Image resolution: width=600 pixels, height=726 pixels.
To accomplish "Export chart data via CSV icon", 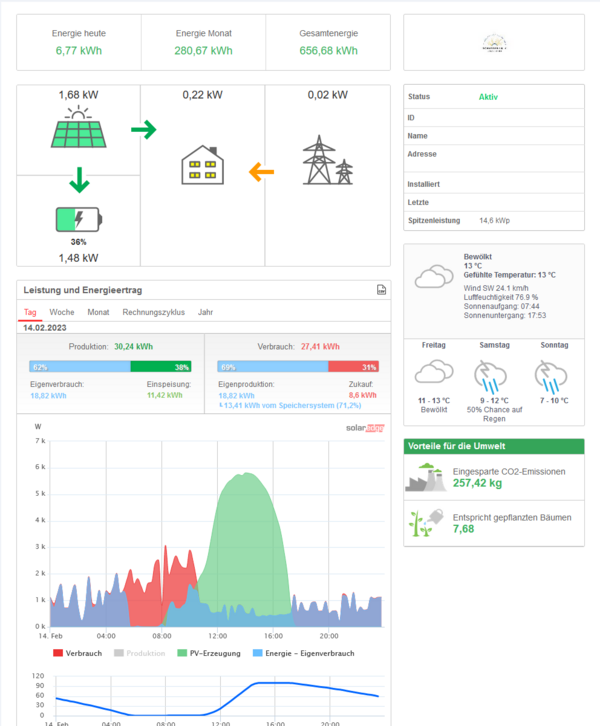I will click(381, 290).
